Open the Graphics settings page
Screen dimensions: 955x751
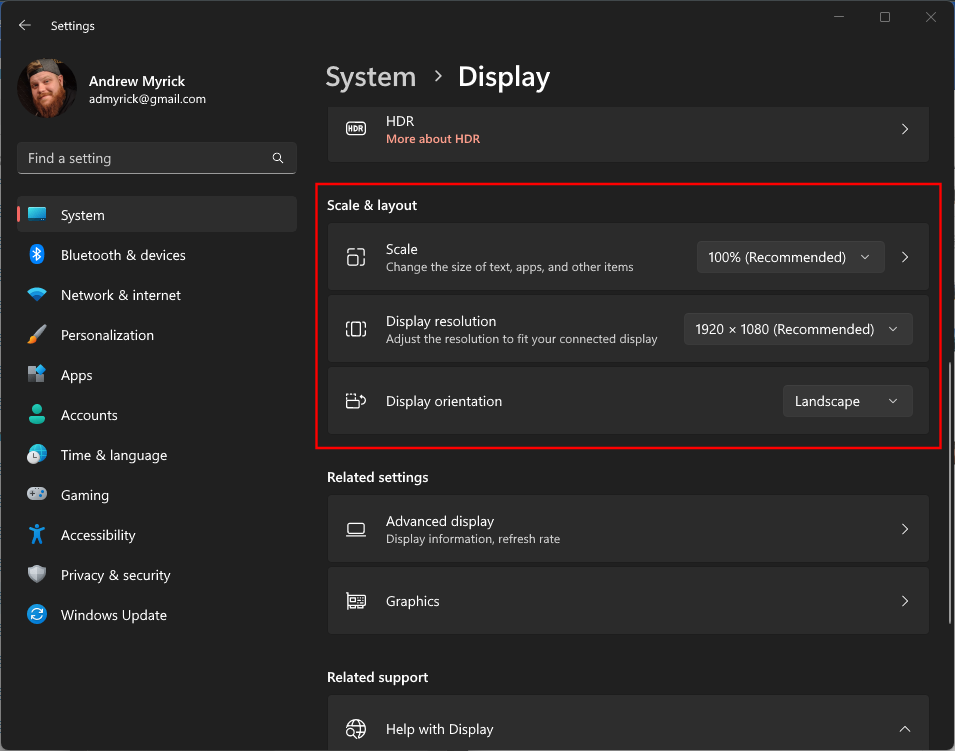tap(627, 601)
